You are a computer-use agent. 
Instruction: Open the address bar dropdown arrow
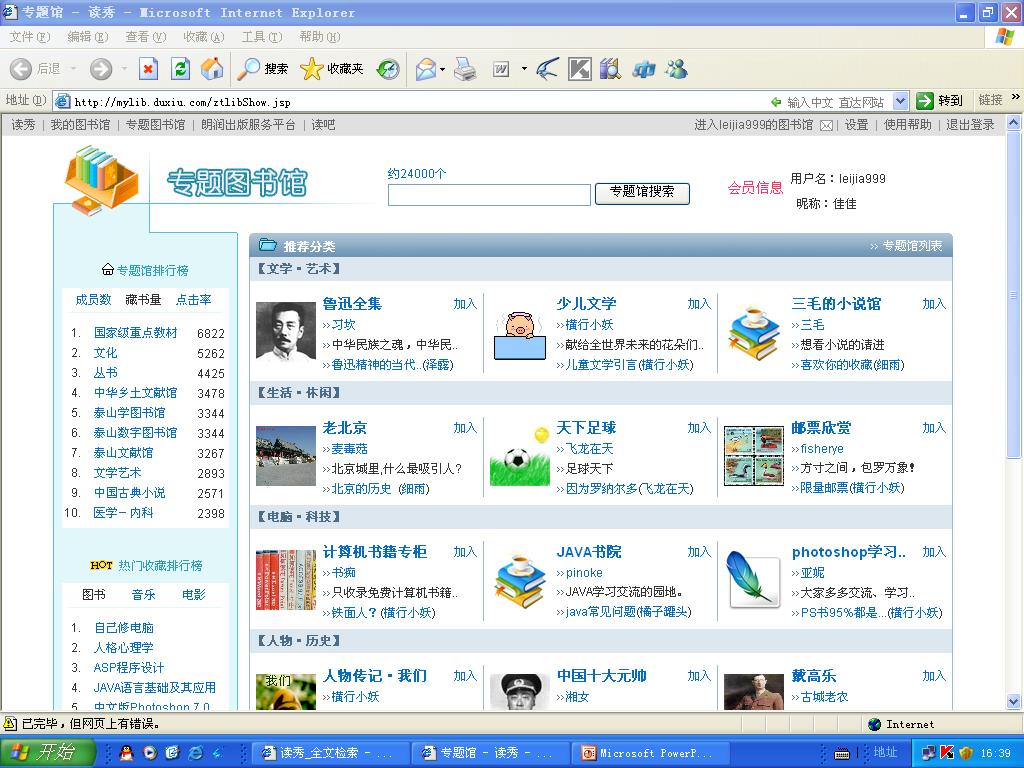[901, 101]
